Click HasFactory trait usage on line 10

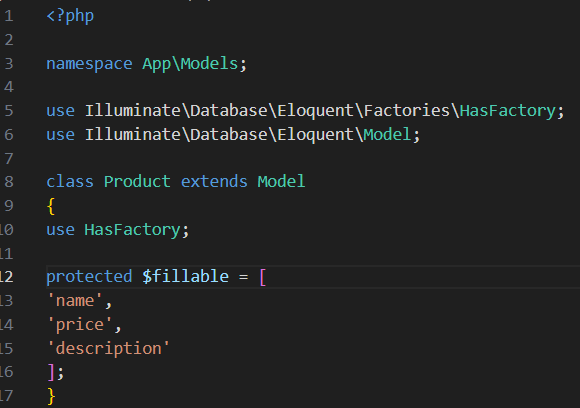tap(132, 230)
